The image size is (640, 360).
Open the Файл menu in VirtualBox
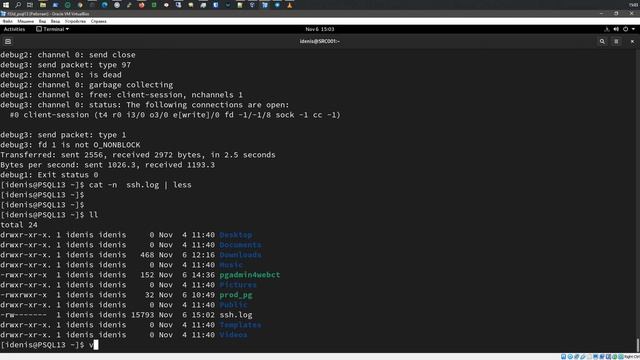pos(7,21)
